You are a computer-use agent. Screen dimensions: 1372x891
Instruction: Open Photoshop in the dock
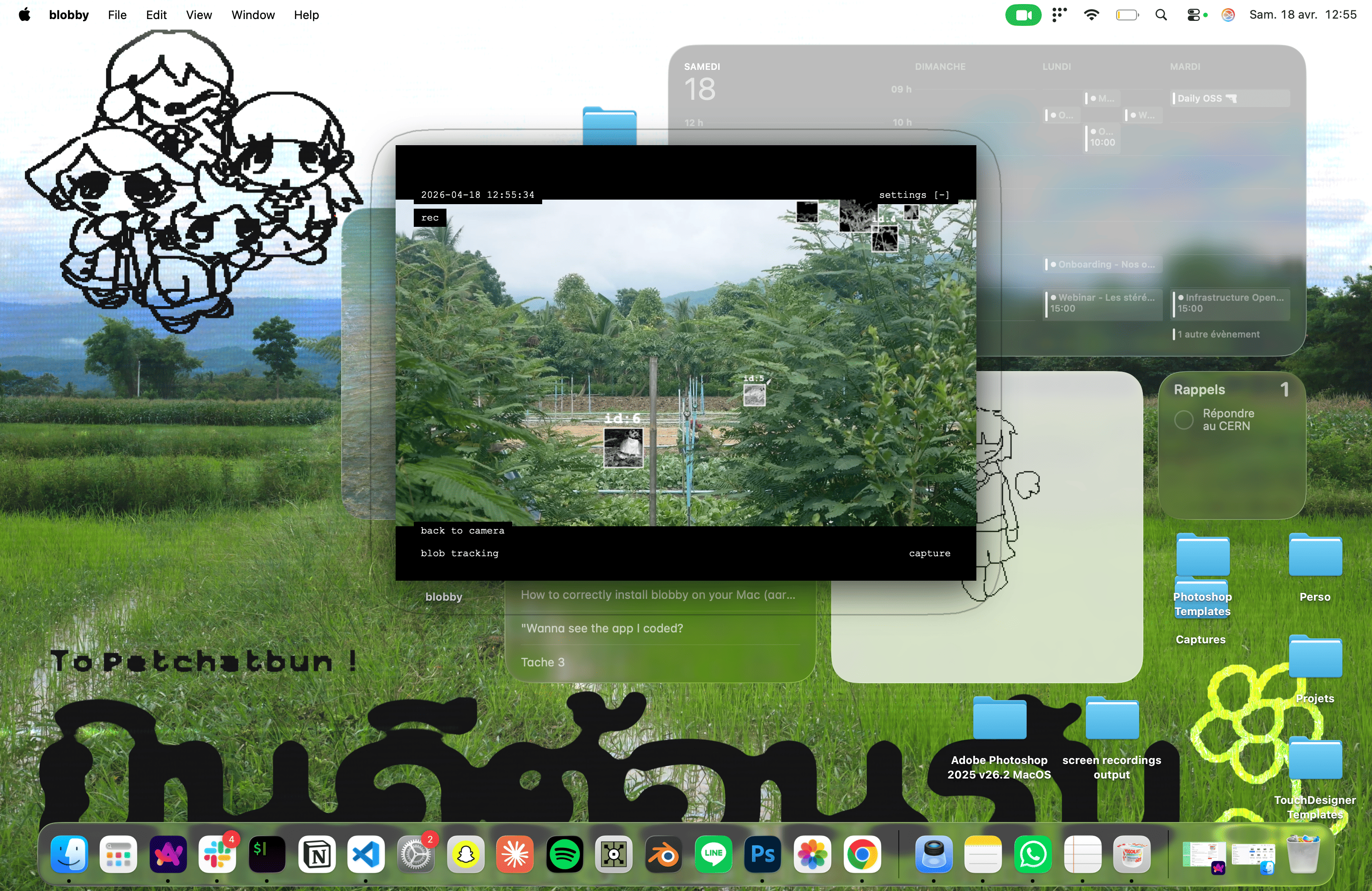(763, 855)
